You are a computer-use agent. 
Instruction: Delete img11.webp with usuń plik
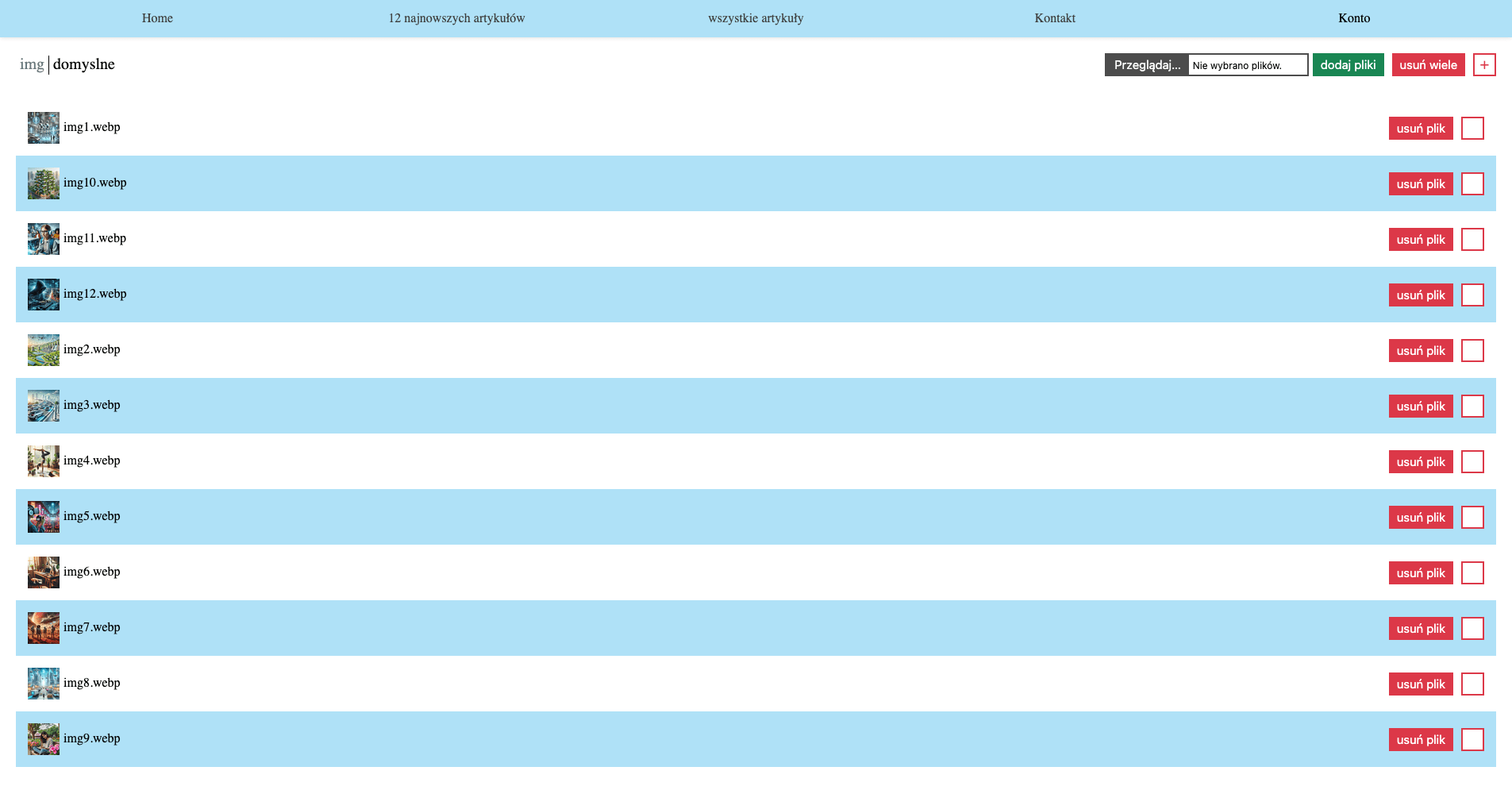point(1421,240)
